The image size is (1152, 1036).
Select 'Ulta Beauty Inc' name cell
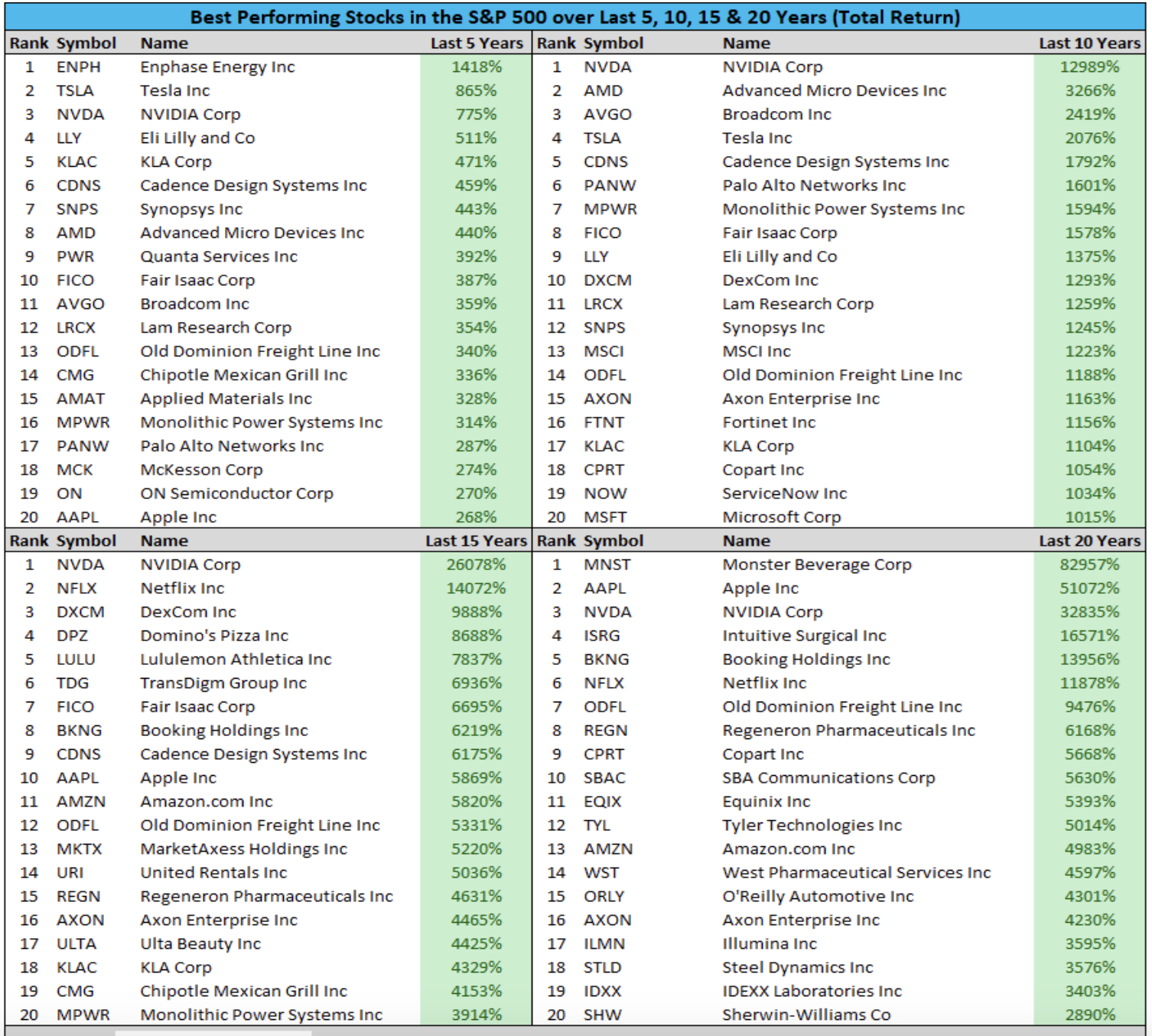click(x=200, y=943)
